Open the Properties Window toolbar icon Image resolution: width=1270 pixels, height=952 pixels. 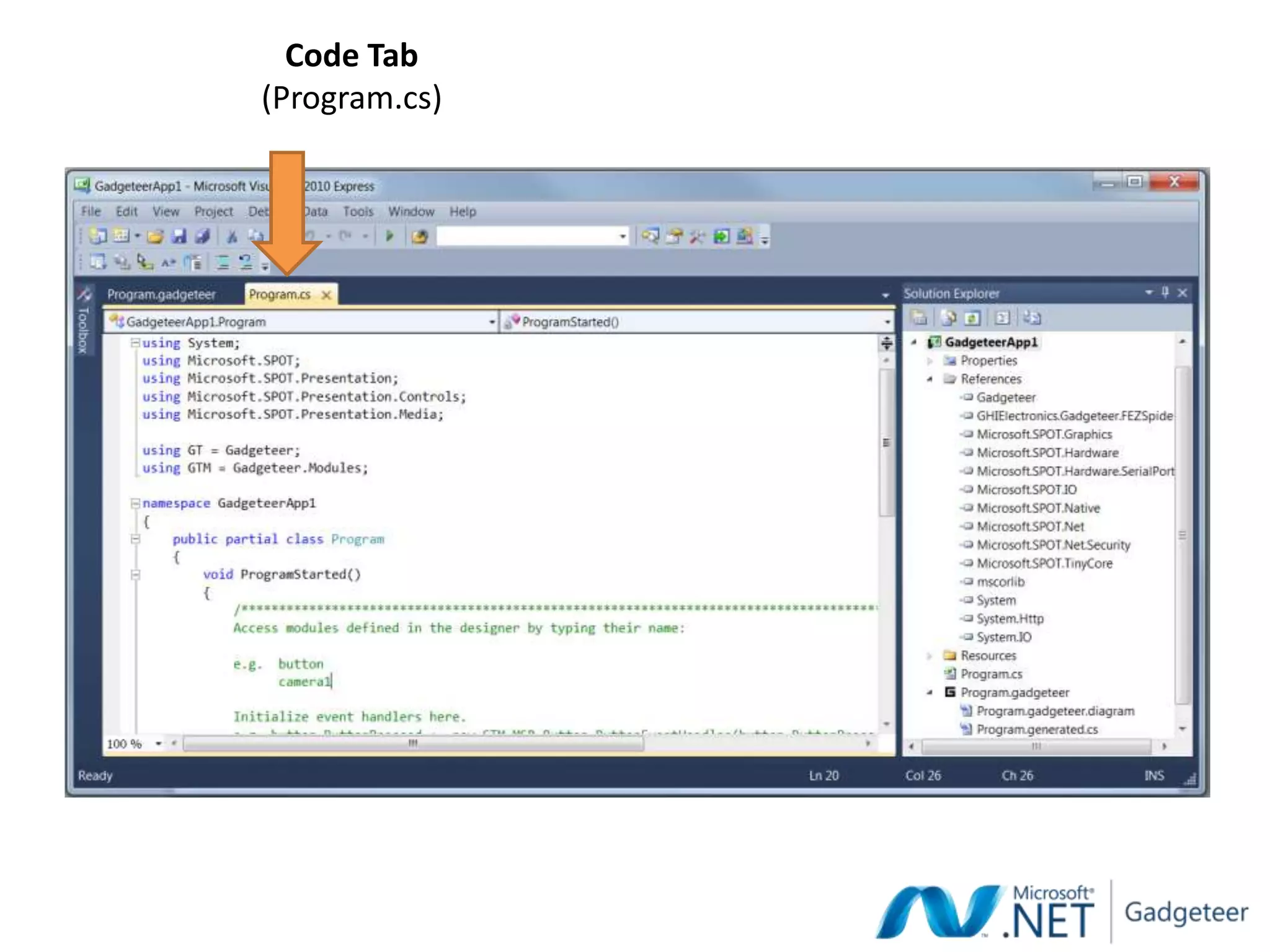point(674,236)
